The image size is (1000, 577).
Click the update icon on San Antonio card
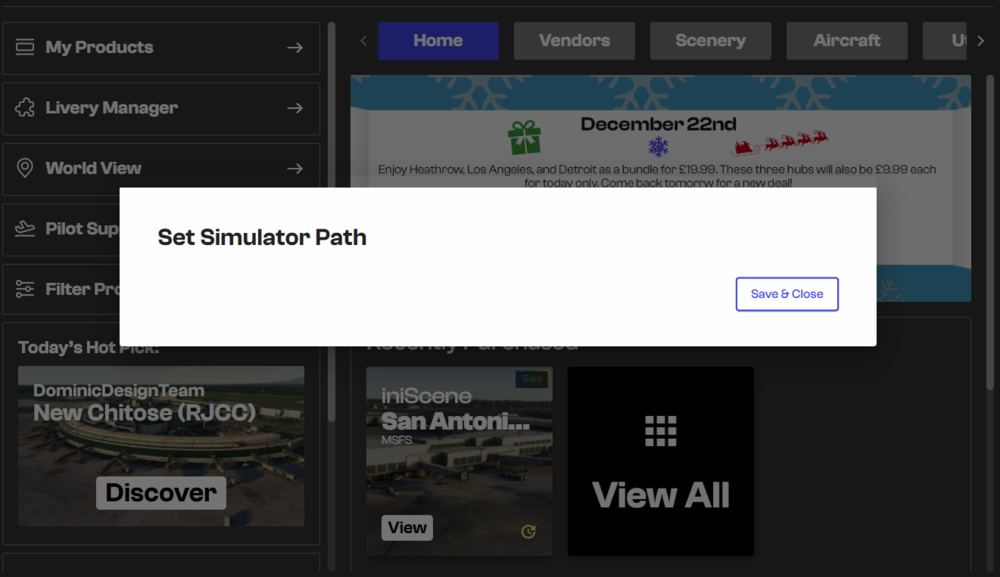(x=528, y=532)
